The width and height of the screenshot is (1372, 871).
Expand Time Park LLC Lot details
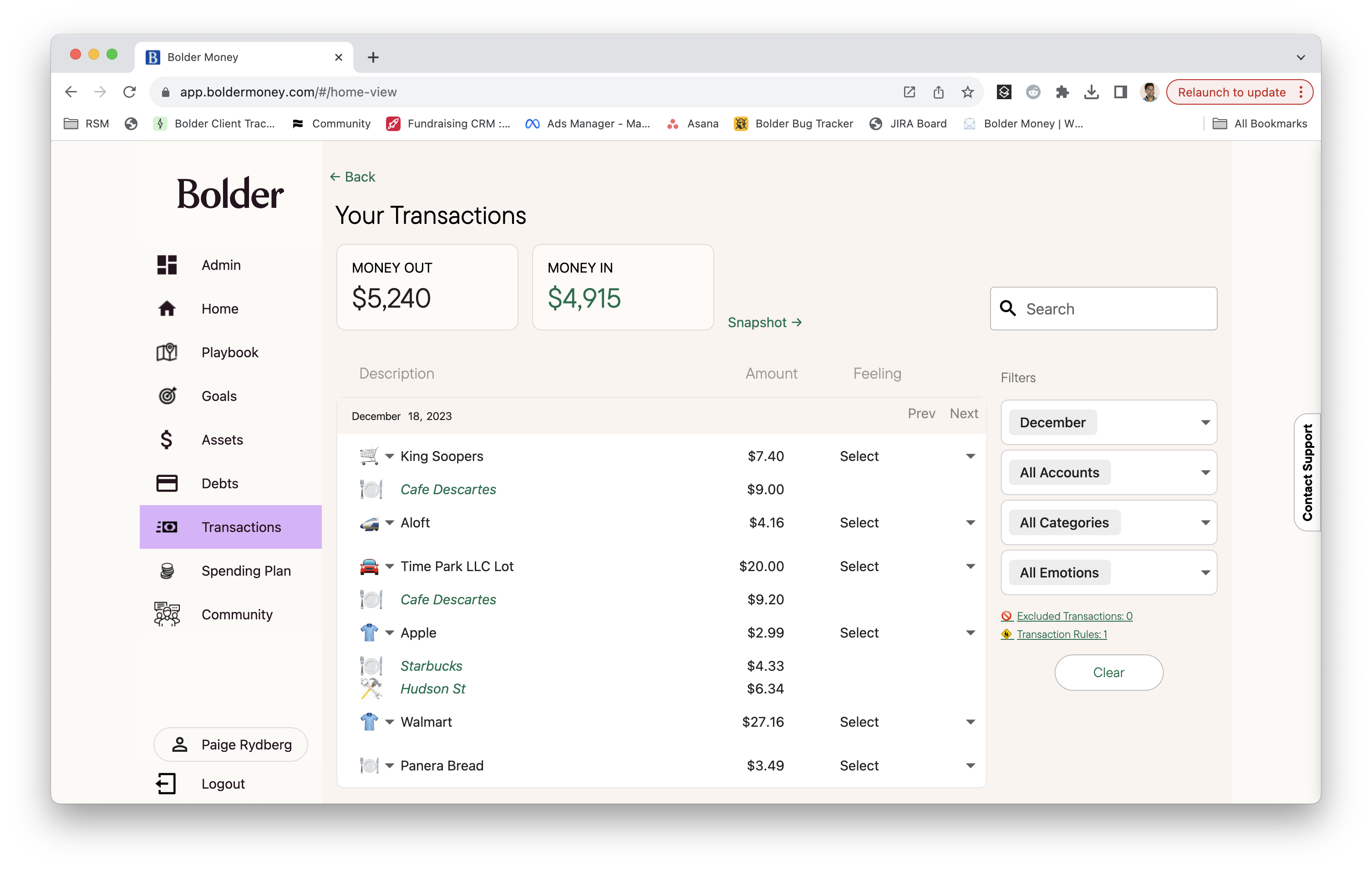[x=390, y=566]
